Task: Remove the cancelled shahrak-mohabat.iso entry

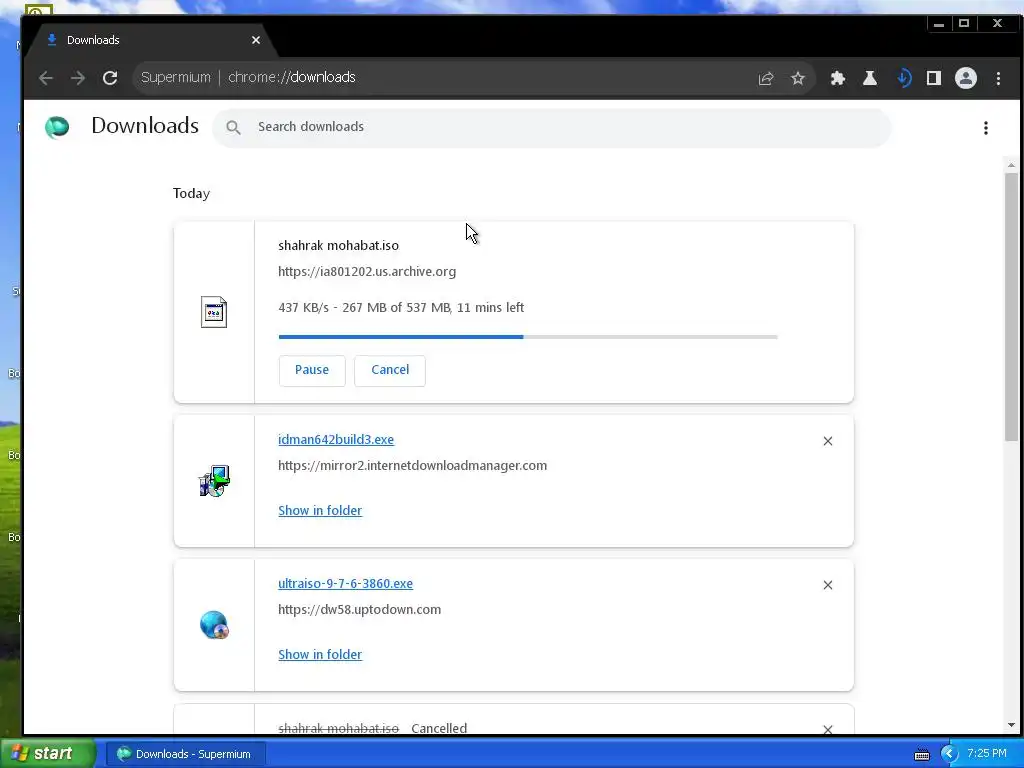Action: tap(827, 729)
